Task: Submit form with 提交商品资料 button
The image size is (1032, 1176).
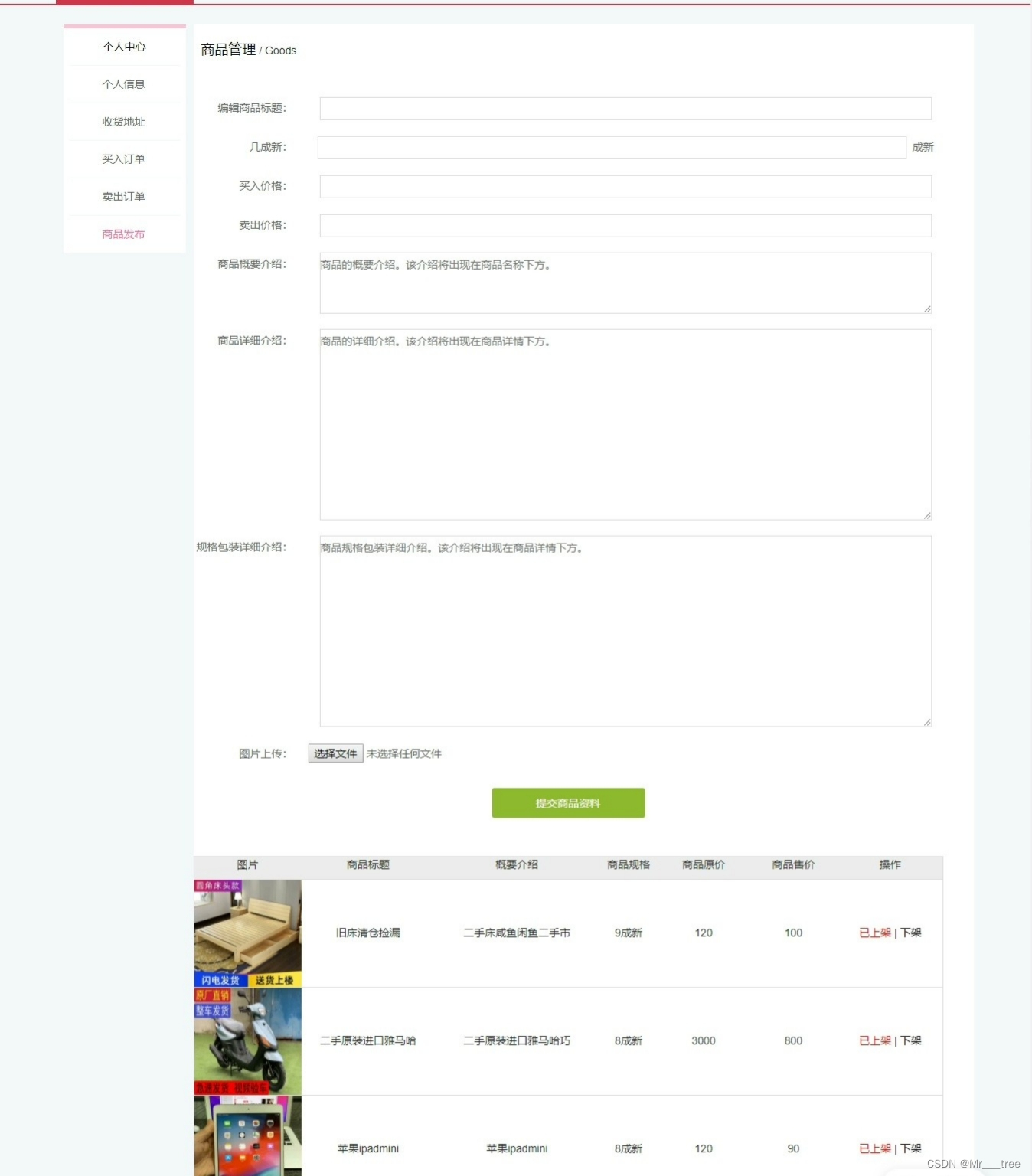Action: (568, 803)
